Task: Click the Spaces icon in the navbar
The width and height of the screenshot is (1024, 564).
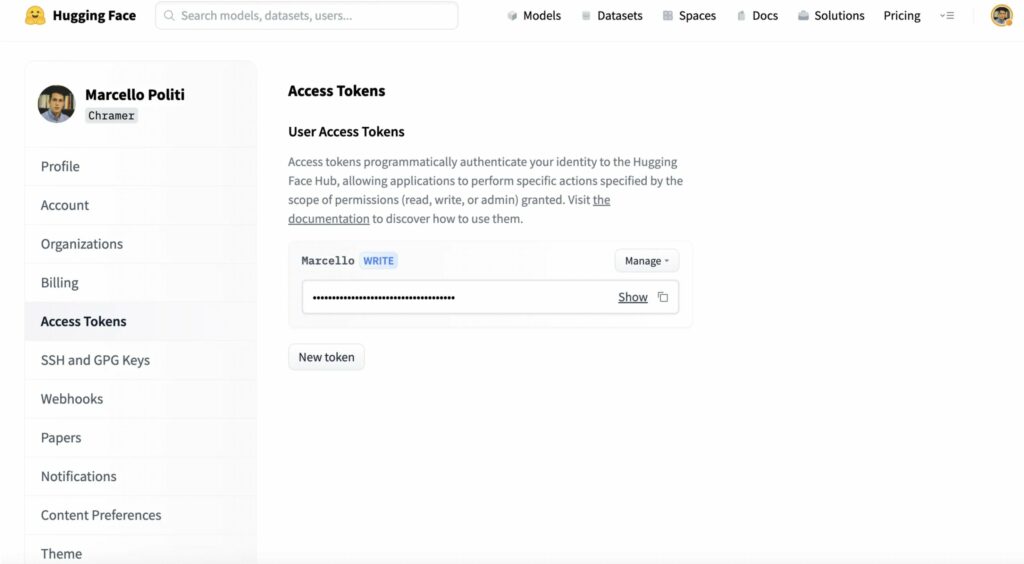Action: [x=668, y=16]
